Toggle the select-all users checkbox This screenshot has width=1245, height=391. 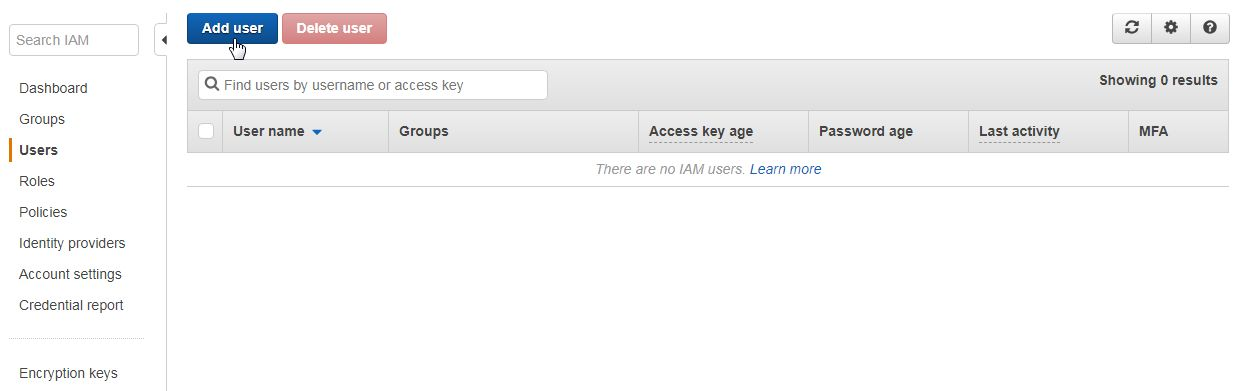(206, 131)
